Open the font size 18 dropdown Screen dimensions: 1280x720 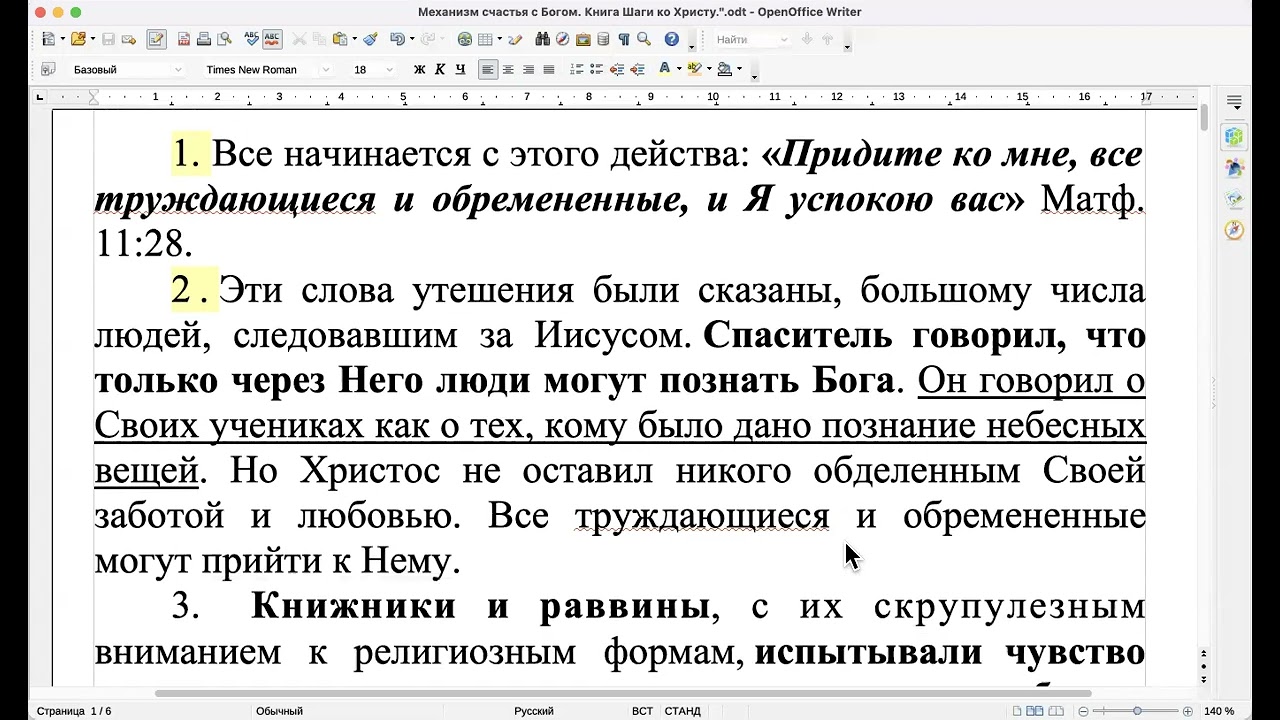click(390, 69)
